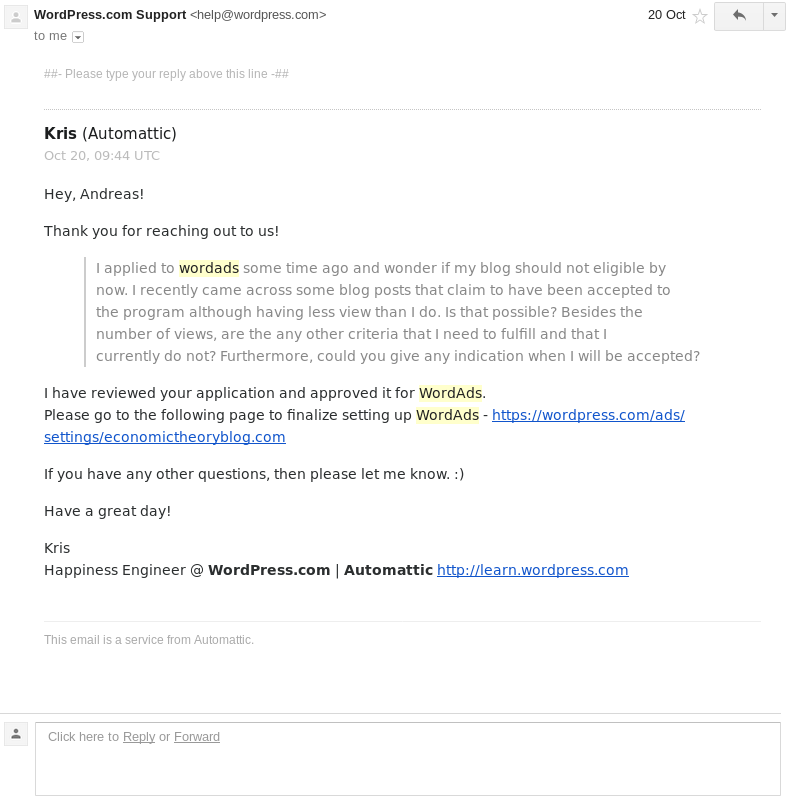Screen dimensions: 795x801
Task: Click the Oct 20, 09:44 UTC timestamp
Action: coord(102,156)
